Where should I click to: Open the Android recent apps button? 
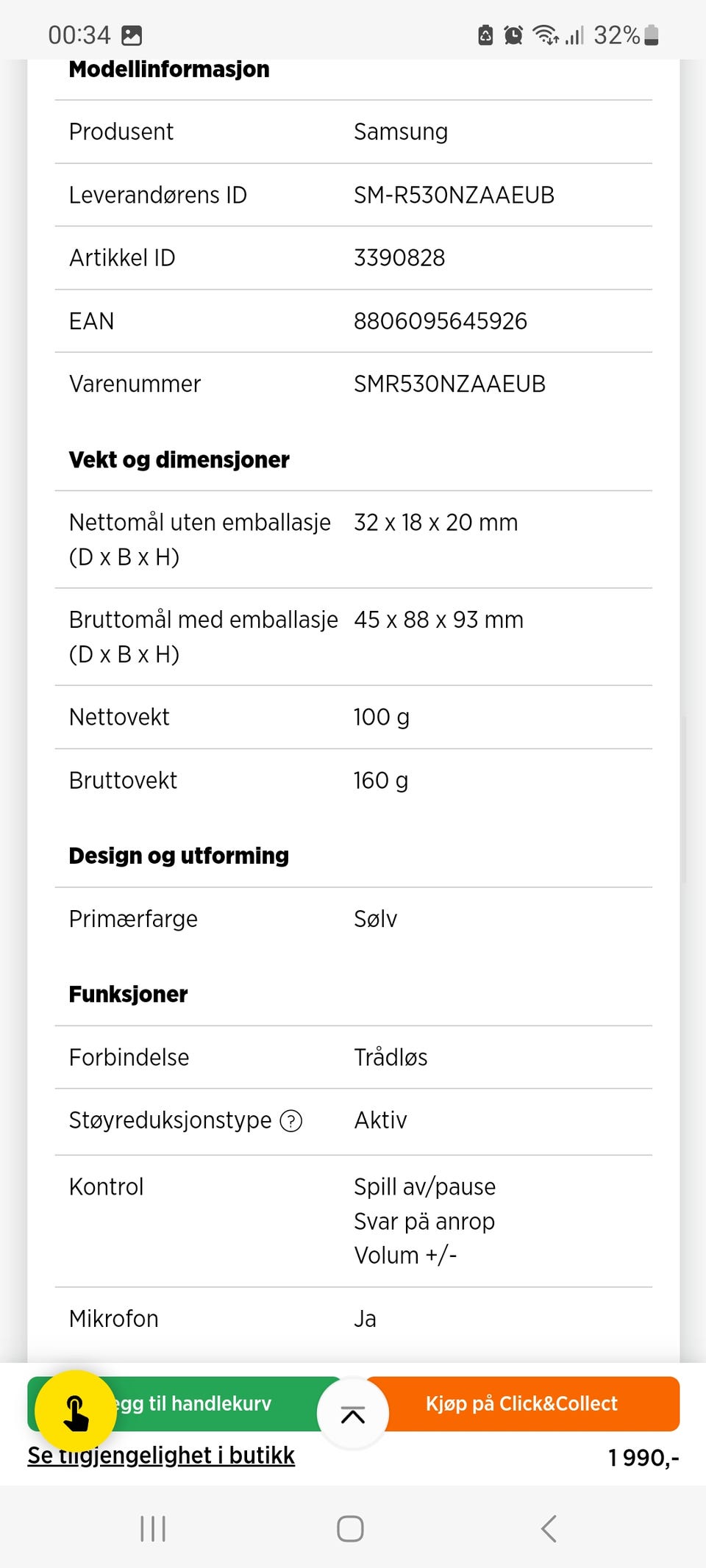(x=153, y=1528)
